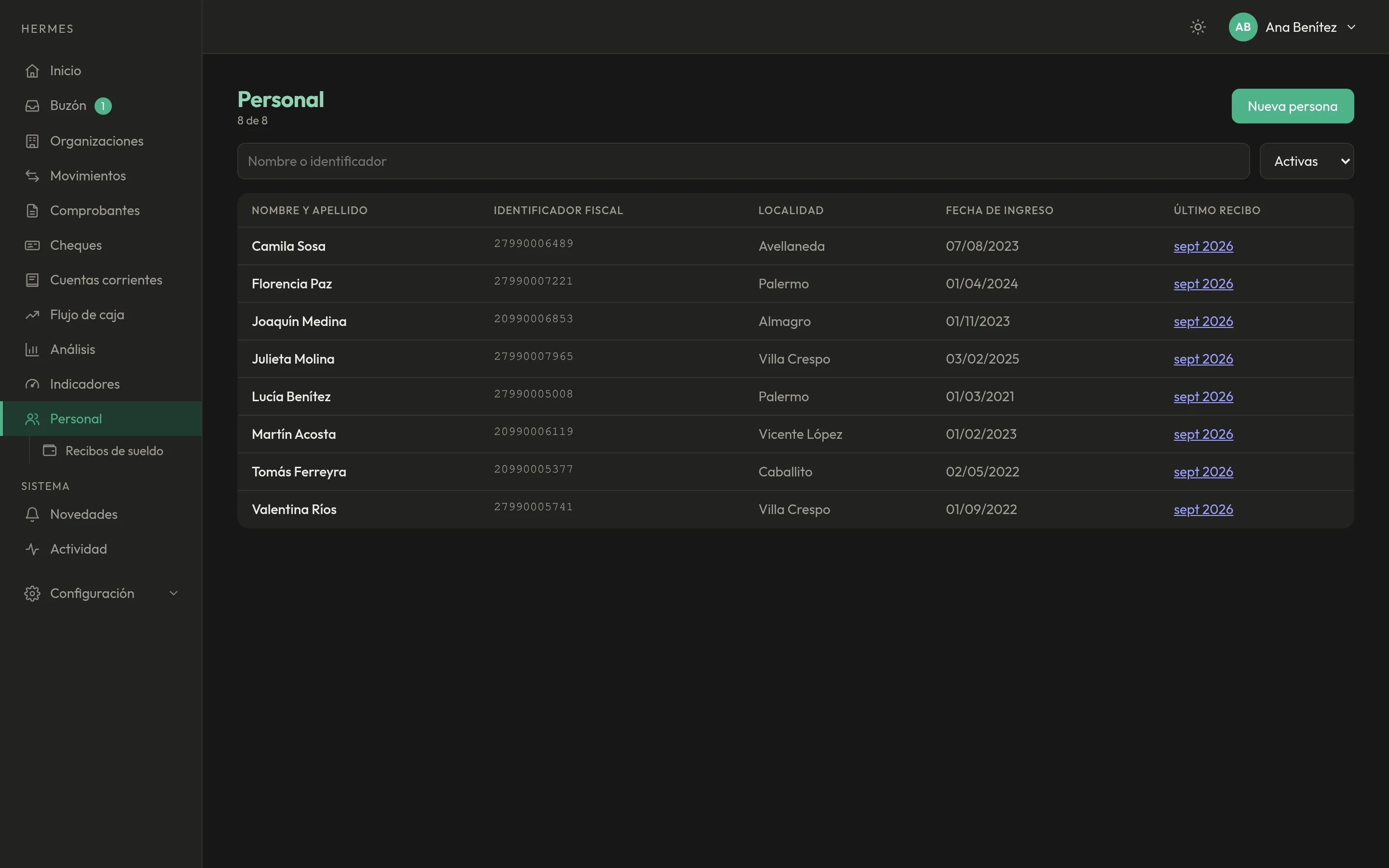
Task: Click the HERMES logo text
Action: pos(48,29)
